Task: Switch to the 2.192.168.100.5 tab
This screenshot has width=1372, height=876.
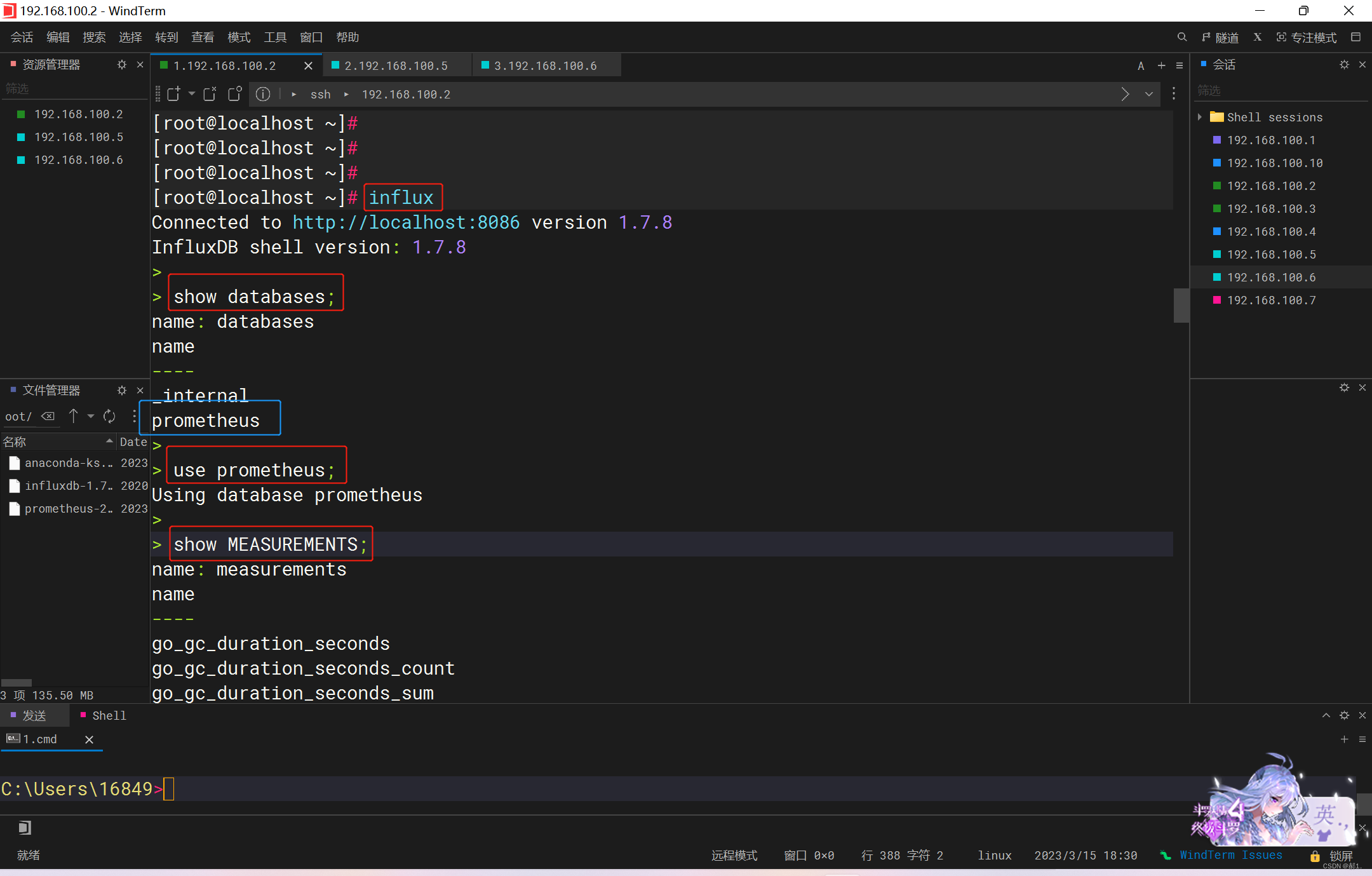Action: [x=396, y=65]
